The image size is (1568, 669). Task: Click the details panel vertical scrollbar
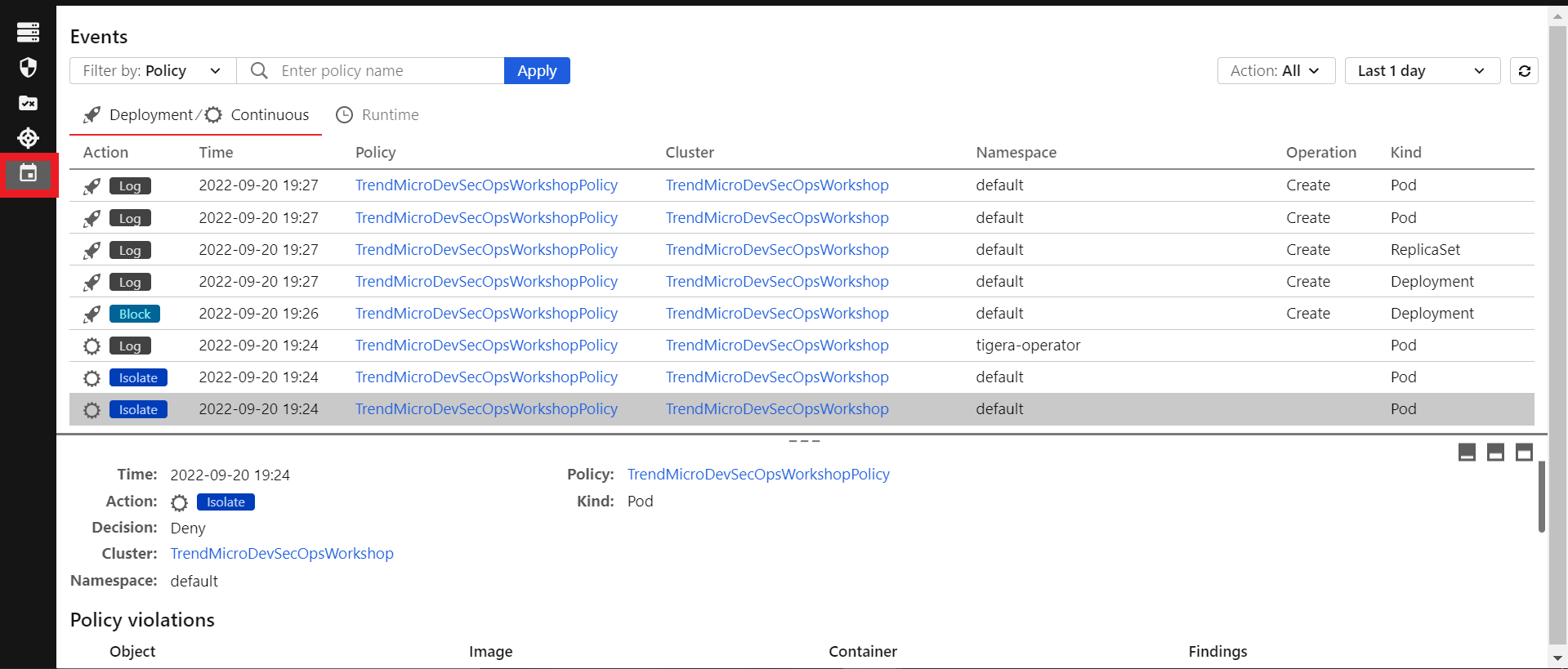pos(1541,497)
